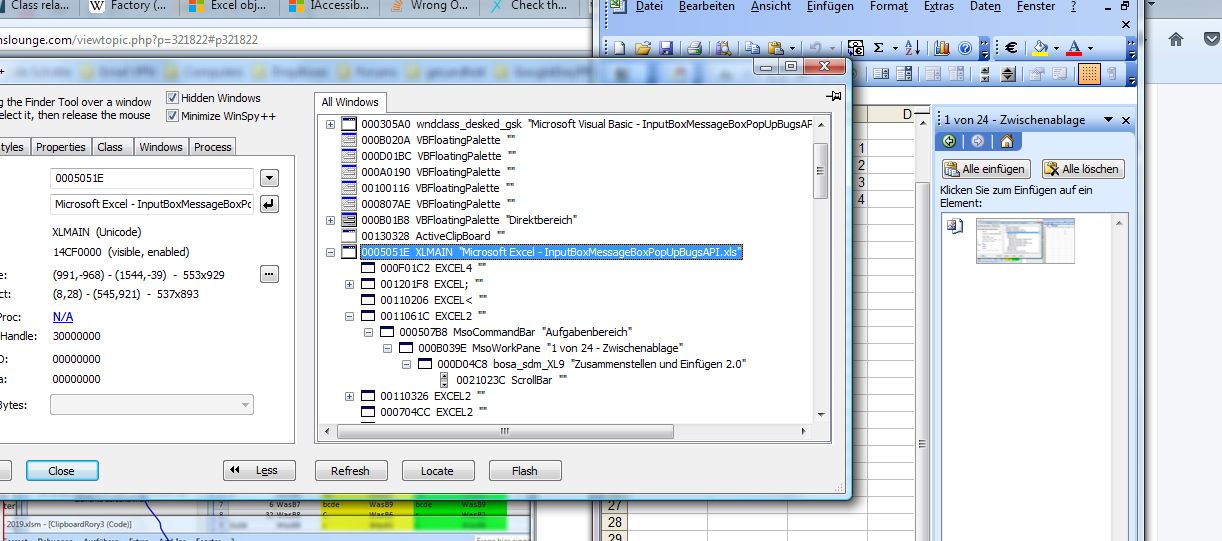Apply red font color with the A icon
The image size is (1222, 541).
point(1074,48)
